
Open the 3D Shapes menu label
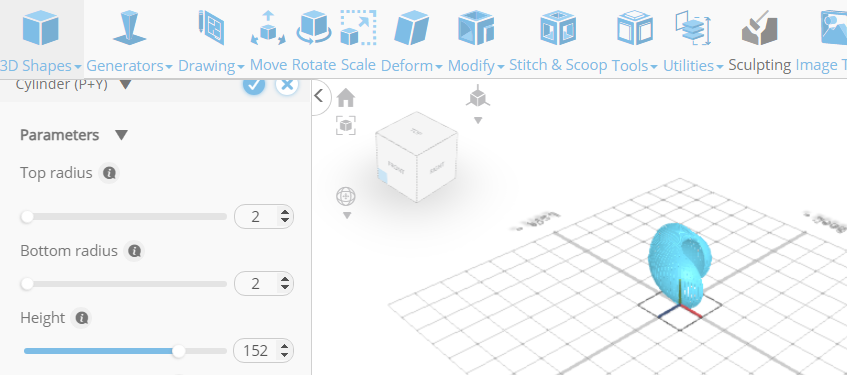pyautogui.click(x=40, y=66)
